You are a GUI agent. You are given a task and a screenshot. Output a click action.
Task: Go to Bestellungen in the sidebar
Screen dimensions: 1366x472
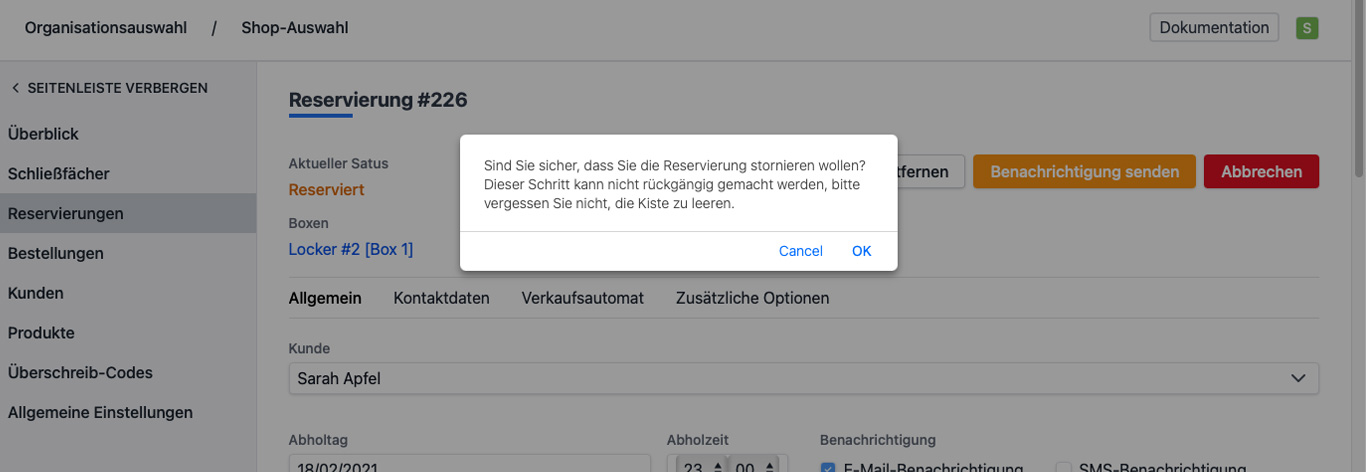coord(56,253)
